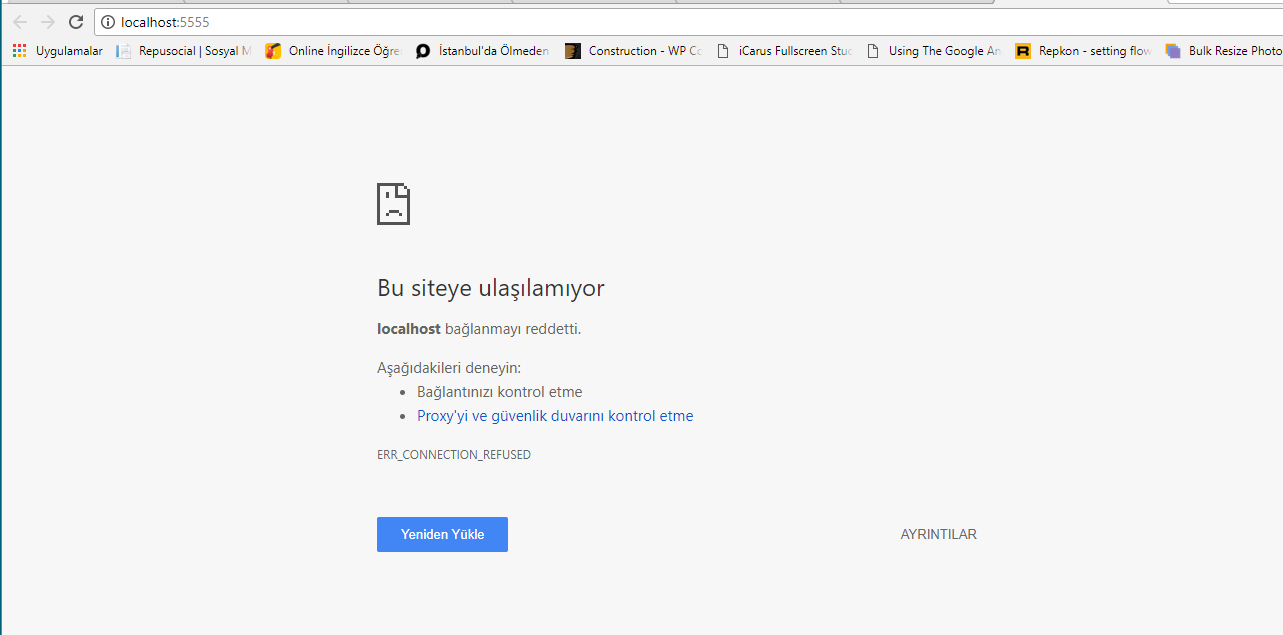The image size is (1283, 635).
Task: Click the Bağlantınızı kontrol etme suggestion
Action: tap(500, 392)
